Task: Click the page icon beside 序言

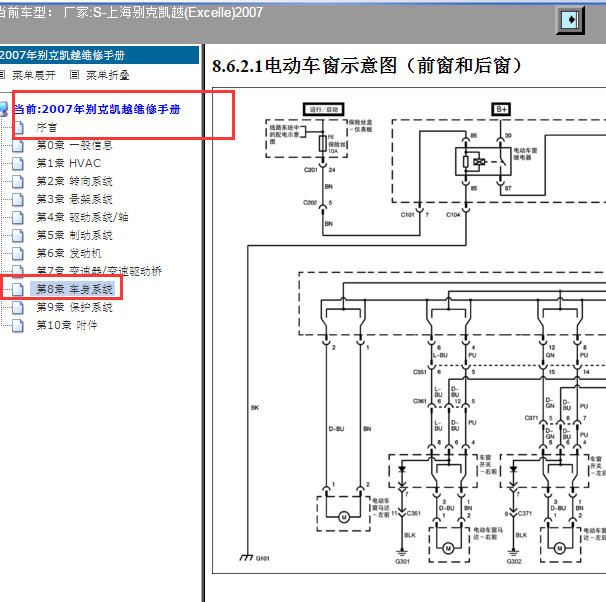Action: tap(18, 127)
